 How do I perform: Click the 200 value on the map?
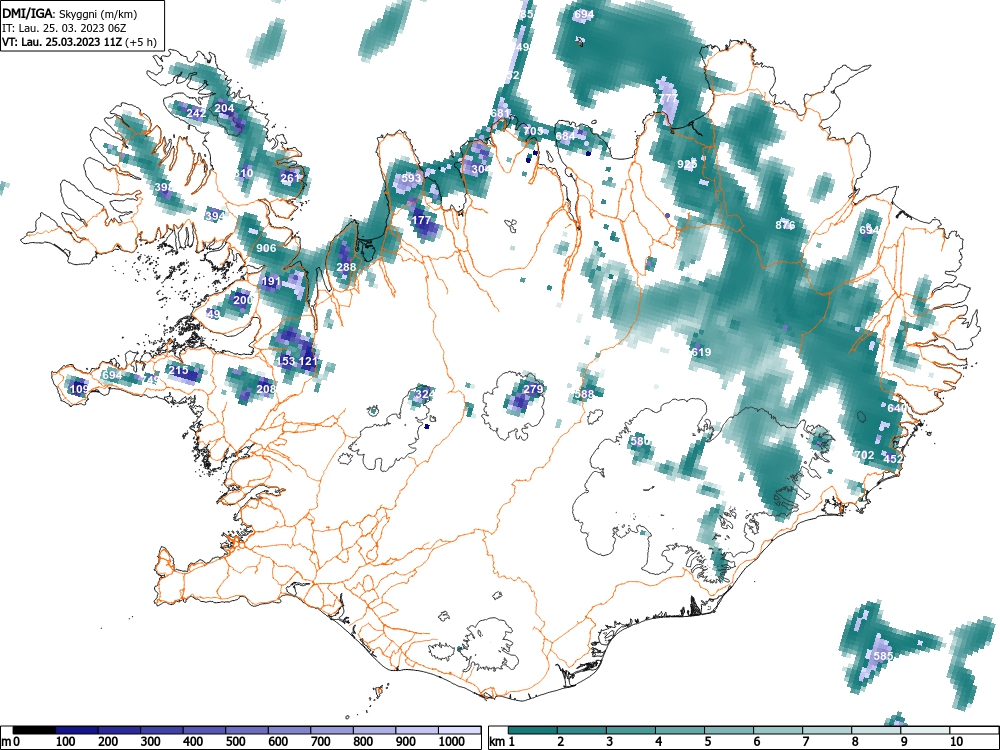243,300
